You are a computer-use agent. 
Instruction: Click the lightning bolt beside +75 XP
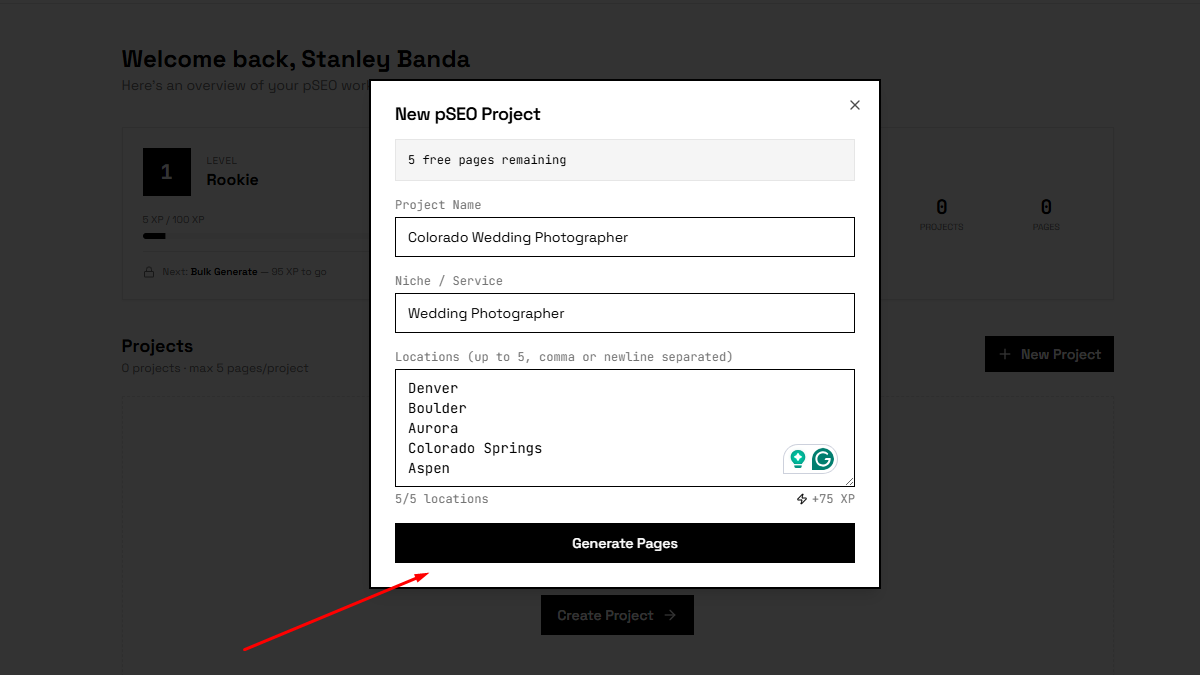point(802,499)
